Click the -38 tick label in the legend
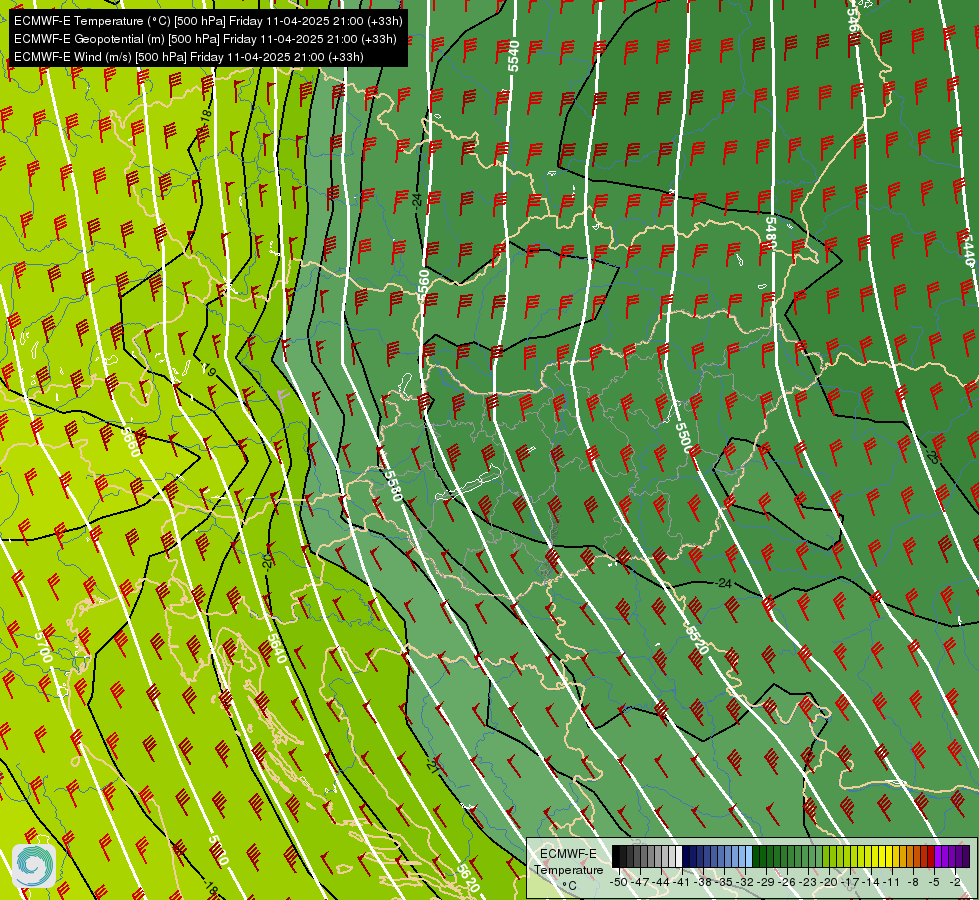 point(702,882)
